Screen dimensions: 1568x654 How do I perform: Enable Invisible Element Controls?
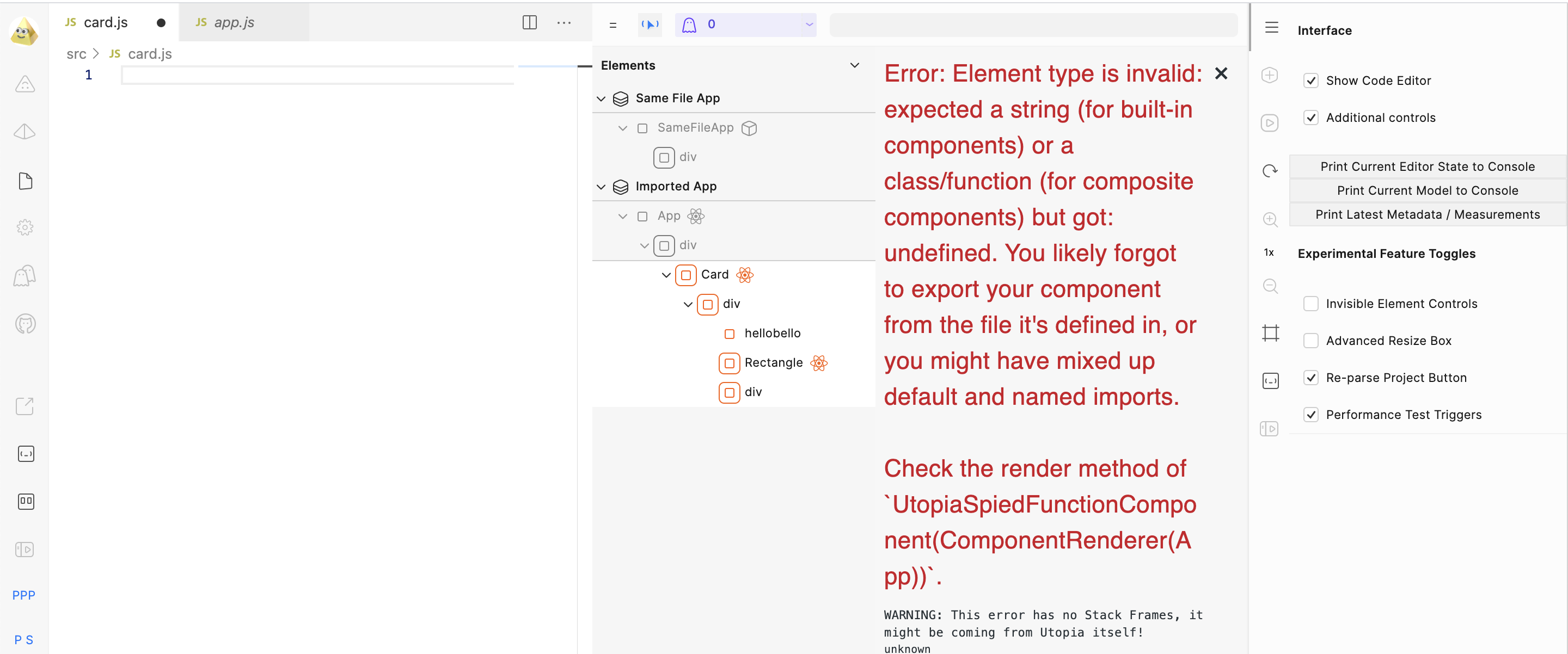(1312, 303)
